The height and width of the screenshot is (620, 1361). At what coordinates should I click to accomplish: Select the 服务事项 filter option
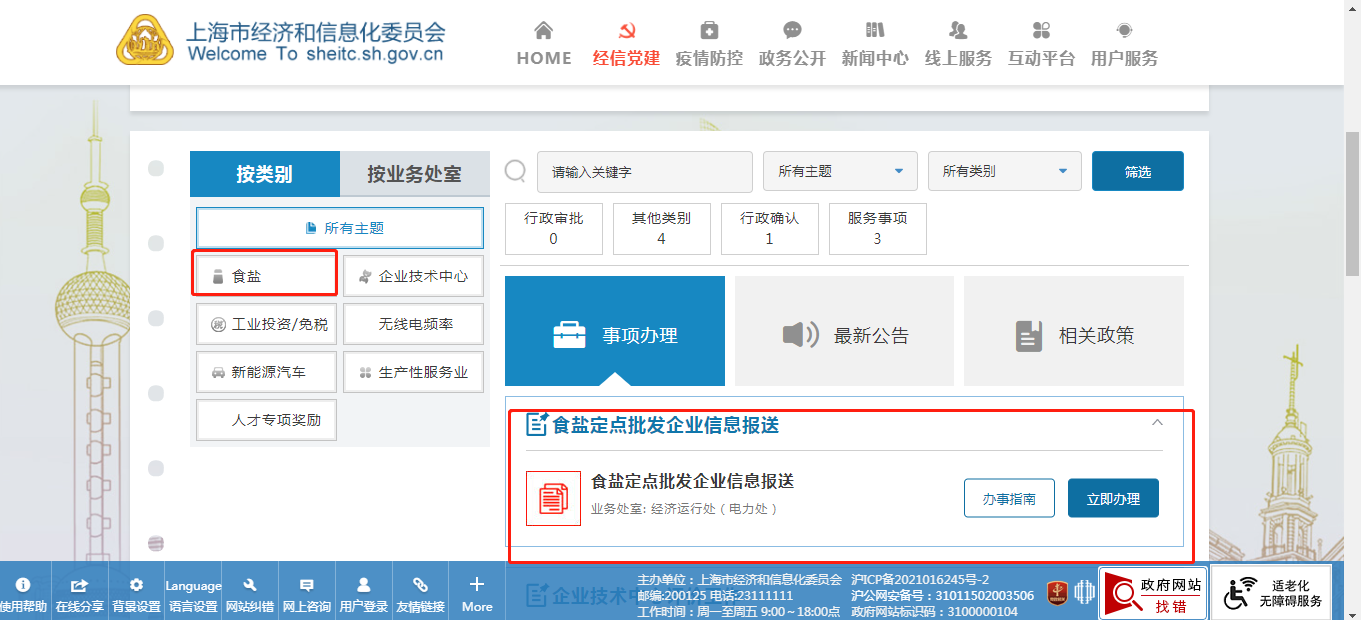click(877, 228)
